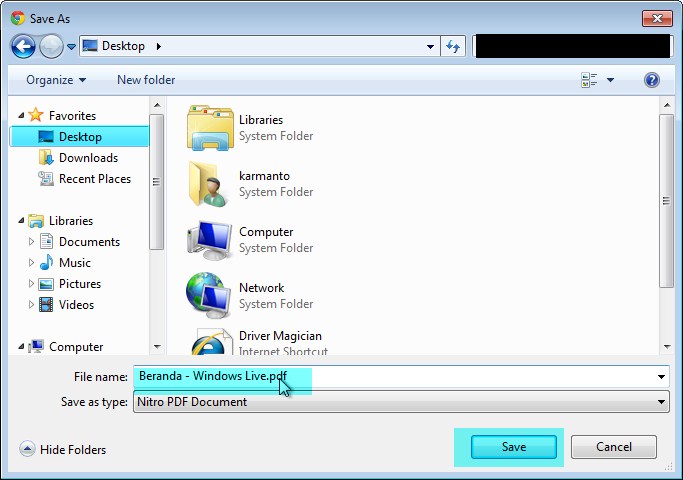Click the Save button
The width and height of the screenshot is (683, 480).
(x=514, y=447)
